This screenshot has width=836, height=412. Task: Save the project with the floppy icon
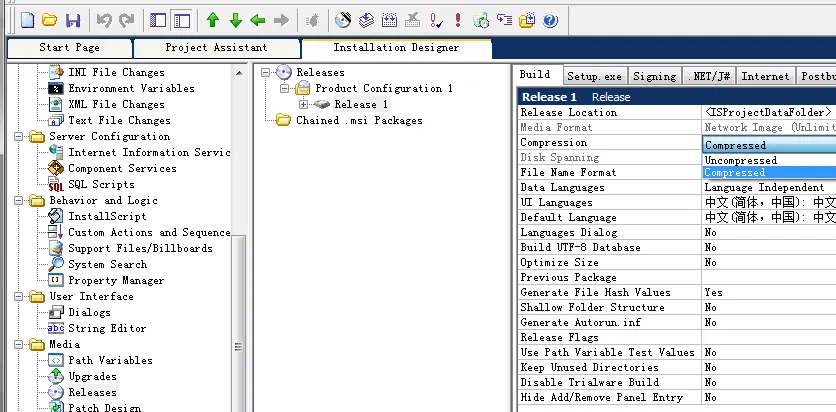click(x=73, y=21)
